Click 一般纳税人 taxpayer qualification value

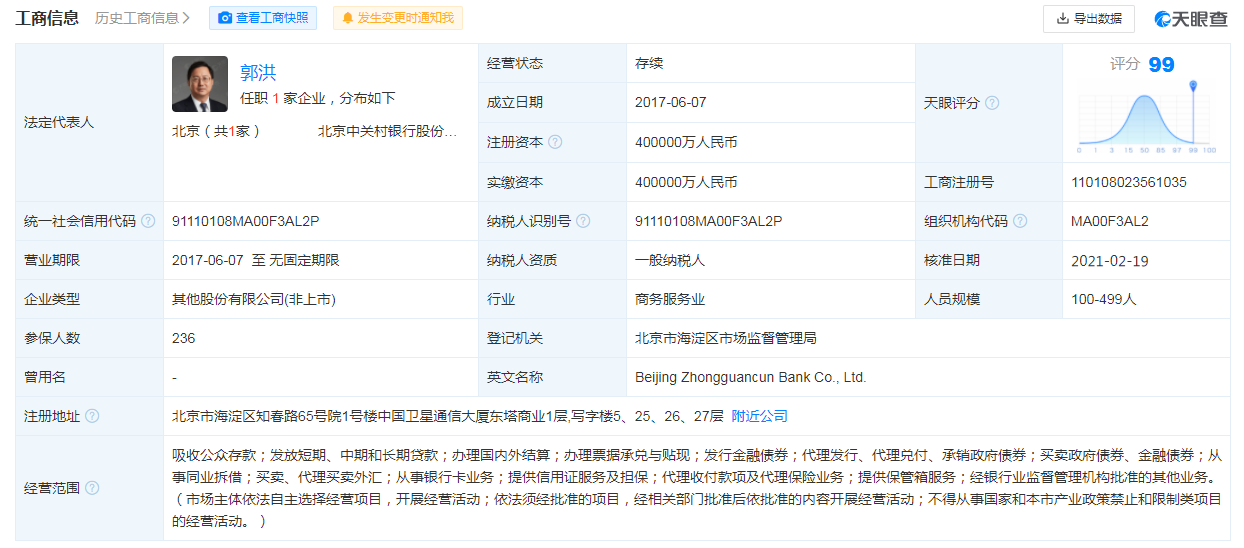[x=670, y=260]
